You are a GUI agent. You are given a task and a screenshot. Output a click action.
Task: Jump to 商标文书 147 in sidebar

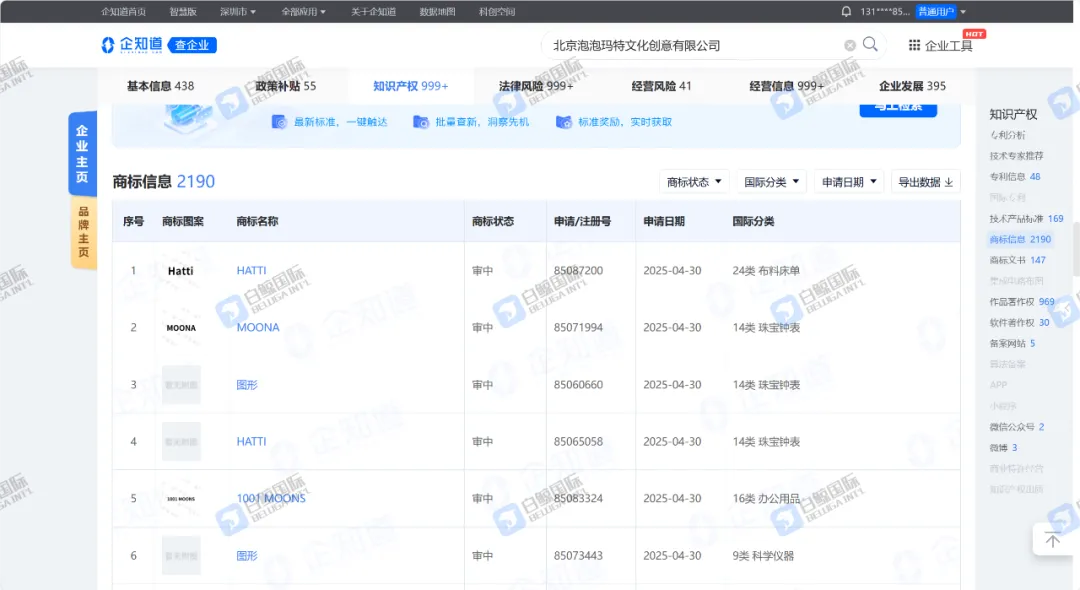1017,260
